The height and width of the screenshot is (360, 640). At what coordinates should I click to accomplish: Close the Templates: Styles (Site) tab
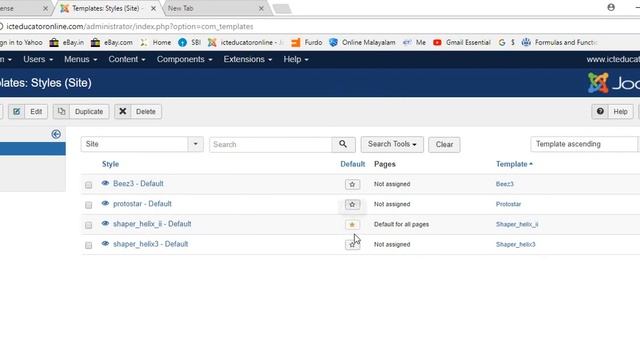pos(153,8)
